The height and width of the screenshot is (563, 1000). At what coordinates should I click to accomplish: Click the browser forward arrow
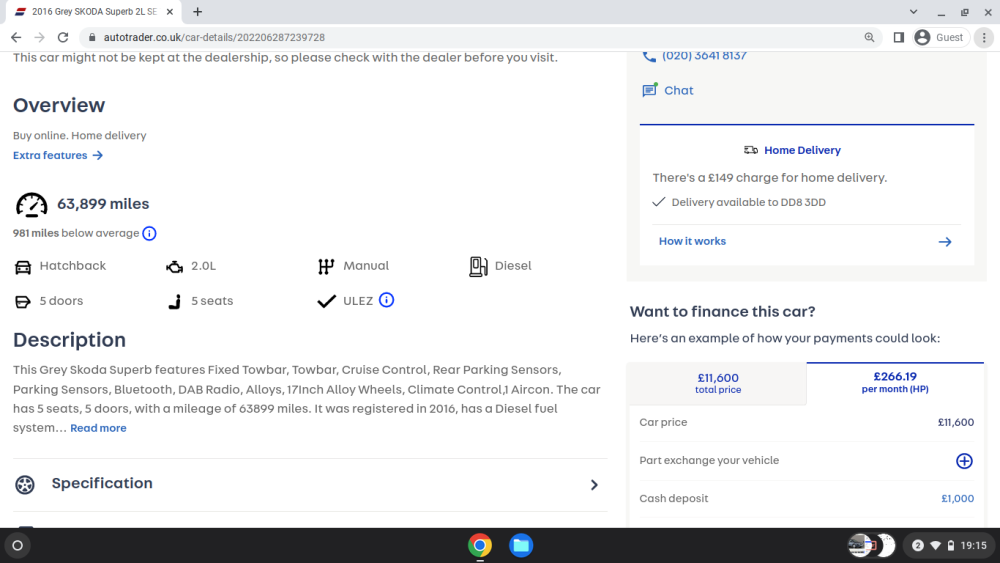40,38
